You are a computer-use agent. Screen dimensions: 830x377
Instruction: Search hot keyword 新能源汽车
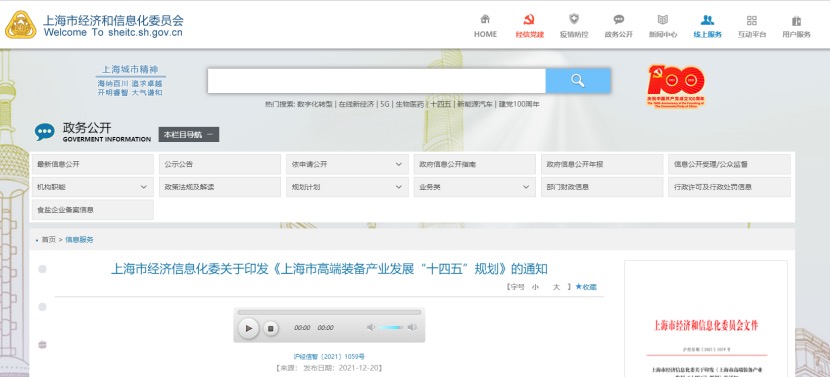(x=475, y=104)
